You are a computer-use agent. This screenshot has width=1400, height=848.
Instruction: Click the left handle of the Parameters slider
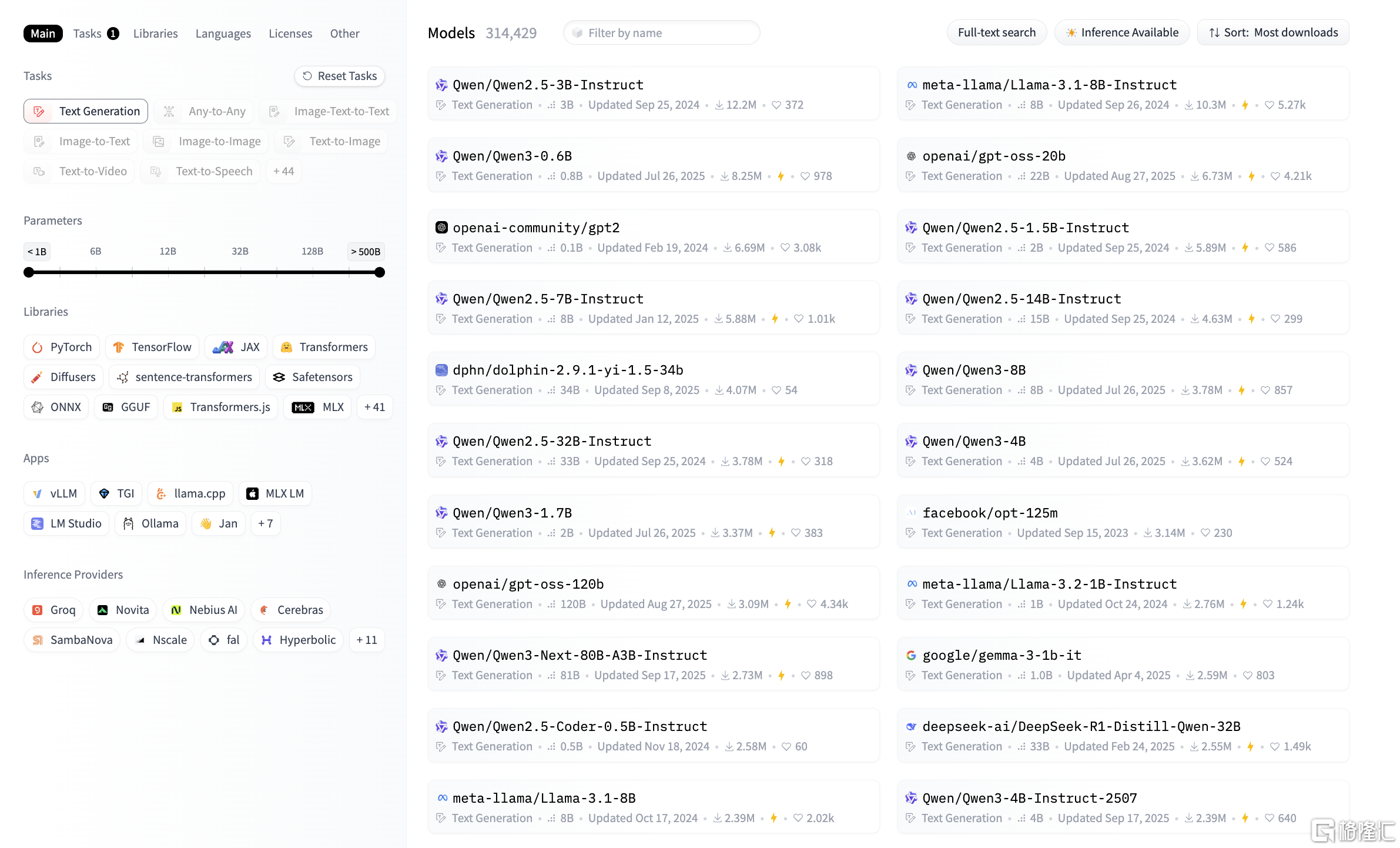29,272
